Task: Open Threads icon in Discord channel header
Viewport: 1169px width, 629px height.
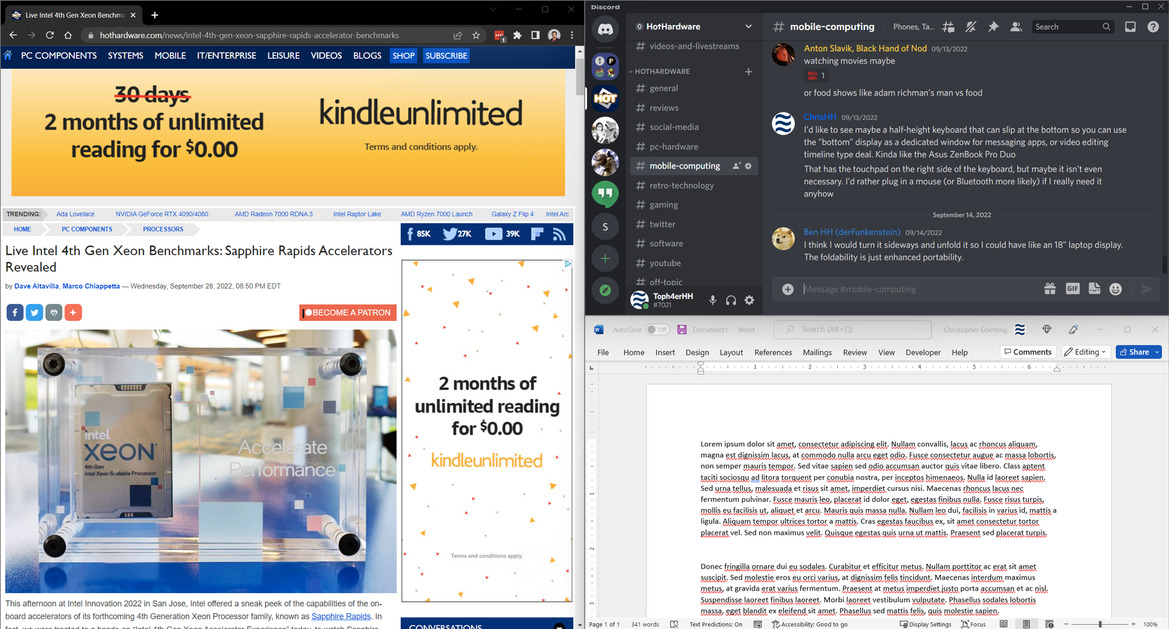Action: pos(948,27)
